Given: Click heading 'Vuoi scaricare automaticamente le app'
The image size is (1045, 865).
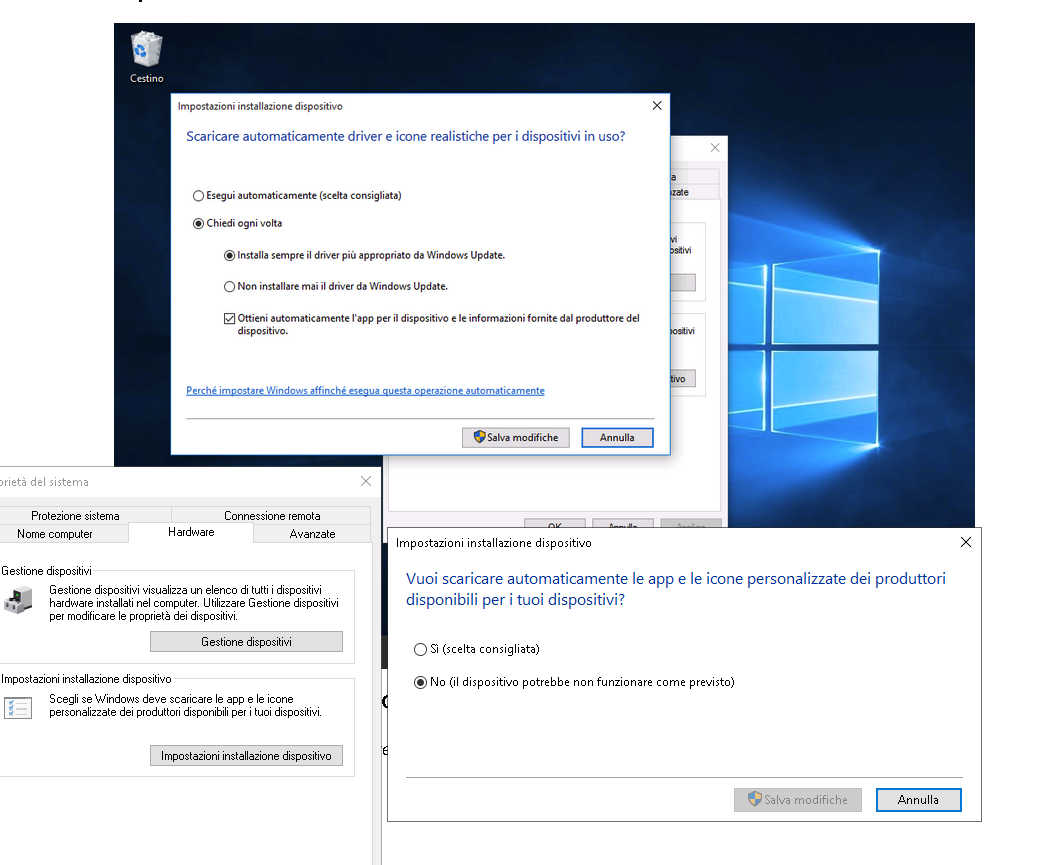Looking at the screenshot, I should [x=676, y=589].
